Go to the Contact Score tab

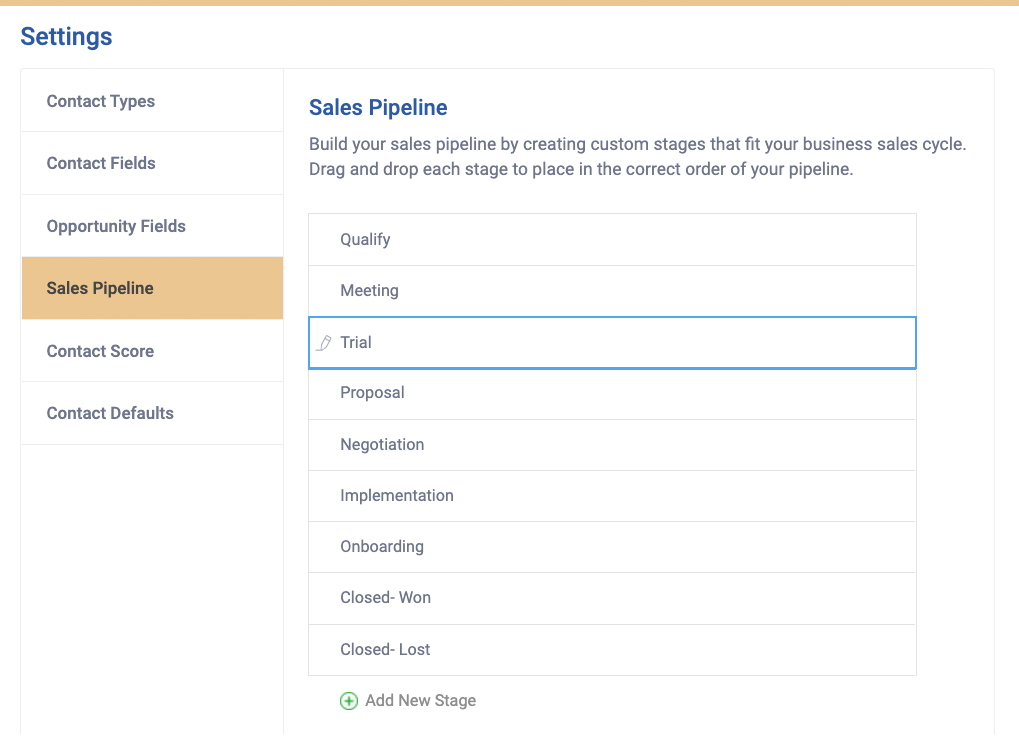tap(153, 351)
